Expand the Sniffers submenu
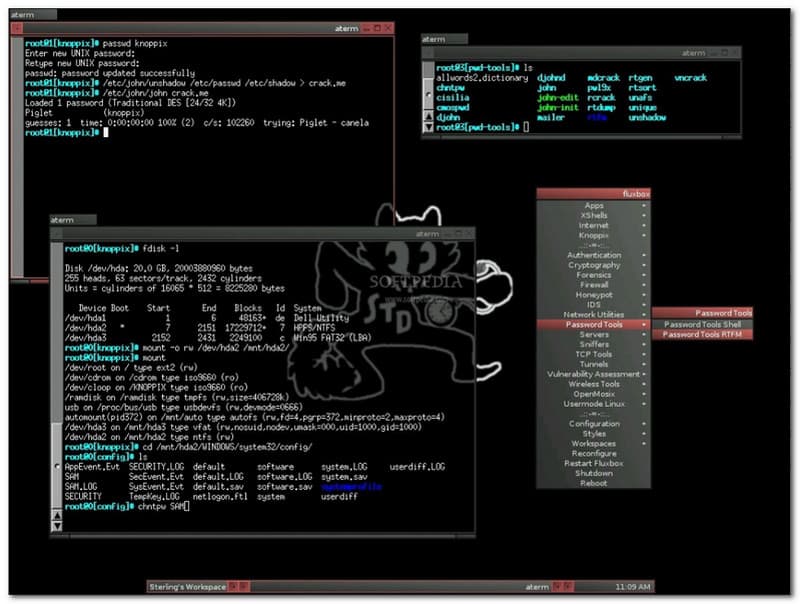 click(594, 344)
